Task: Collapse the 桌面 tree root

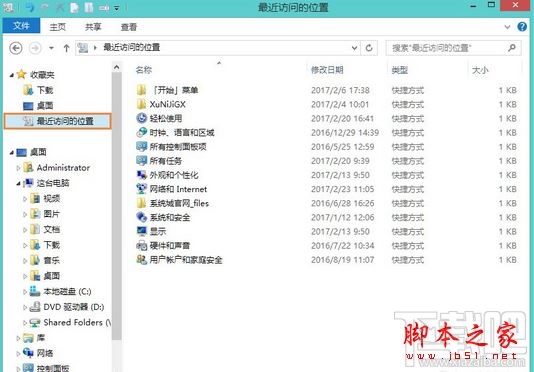Action: [11, 152]
